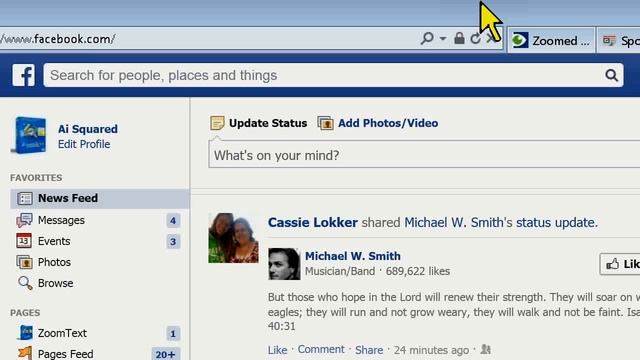Open the Michael W. Smith page name link
This screenshot has width=640, height=360.
[353, 256]
